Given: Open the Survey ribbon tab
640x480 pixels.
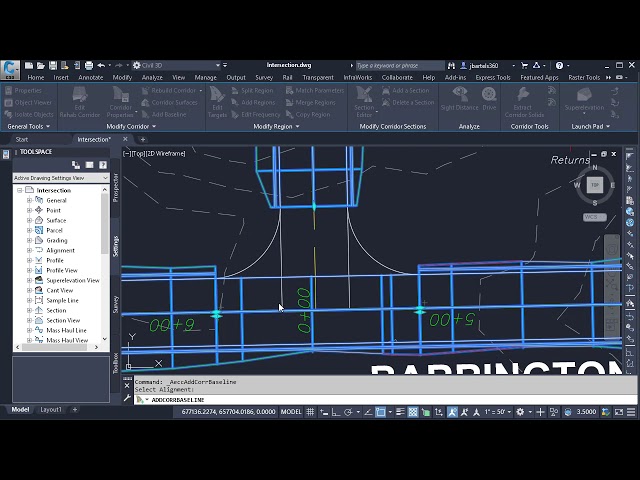Looking at the screenshot, I should [x=264, y=77].
